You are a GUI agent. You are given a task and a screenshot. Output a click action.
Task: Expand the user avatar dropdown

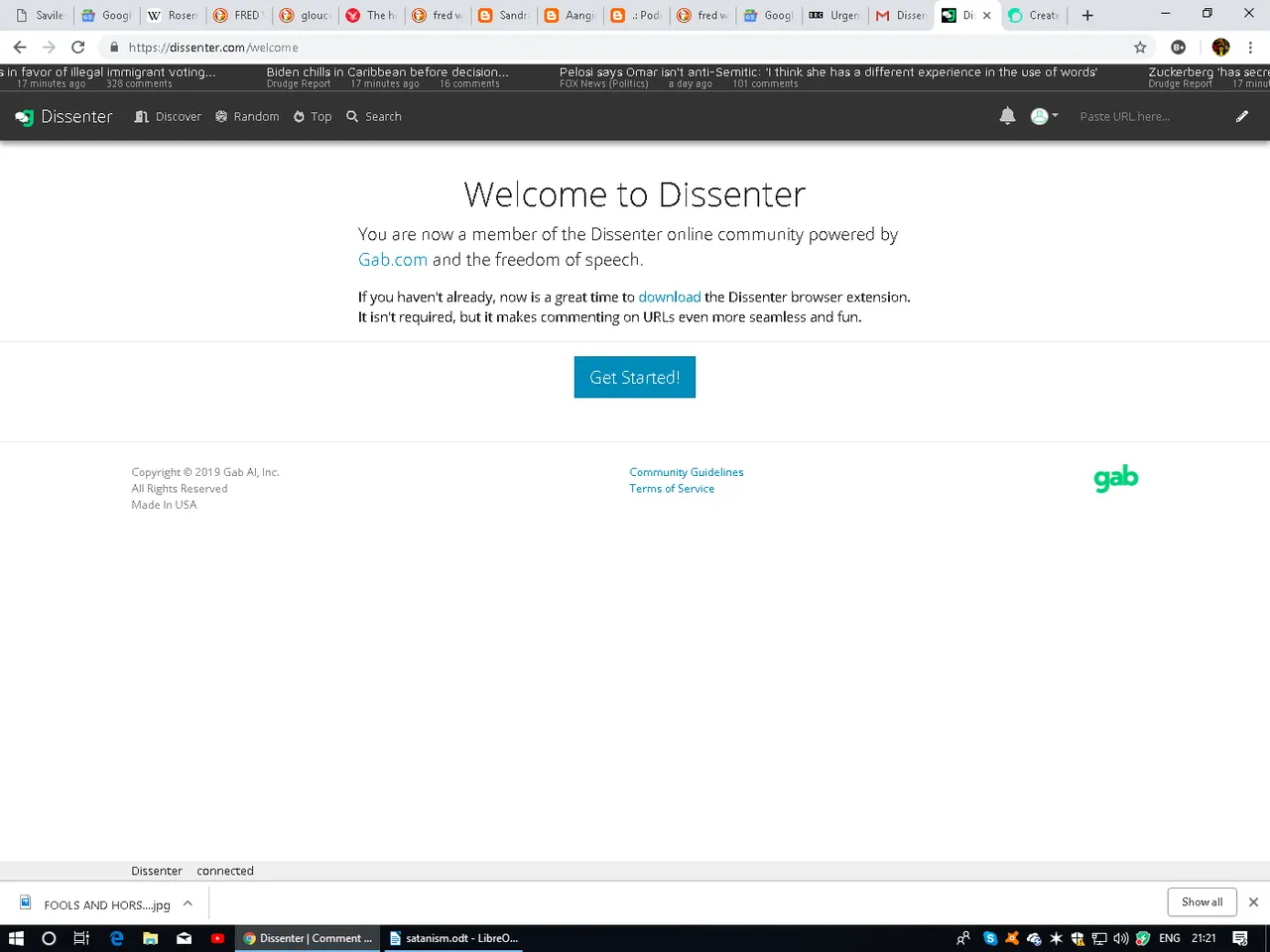click(1044, 116)
